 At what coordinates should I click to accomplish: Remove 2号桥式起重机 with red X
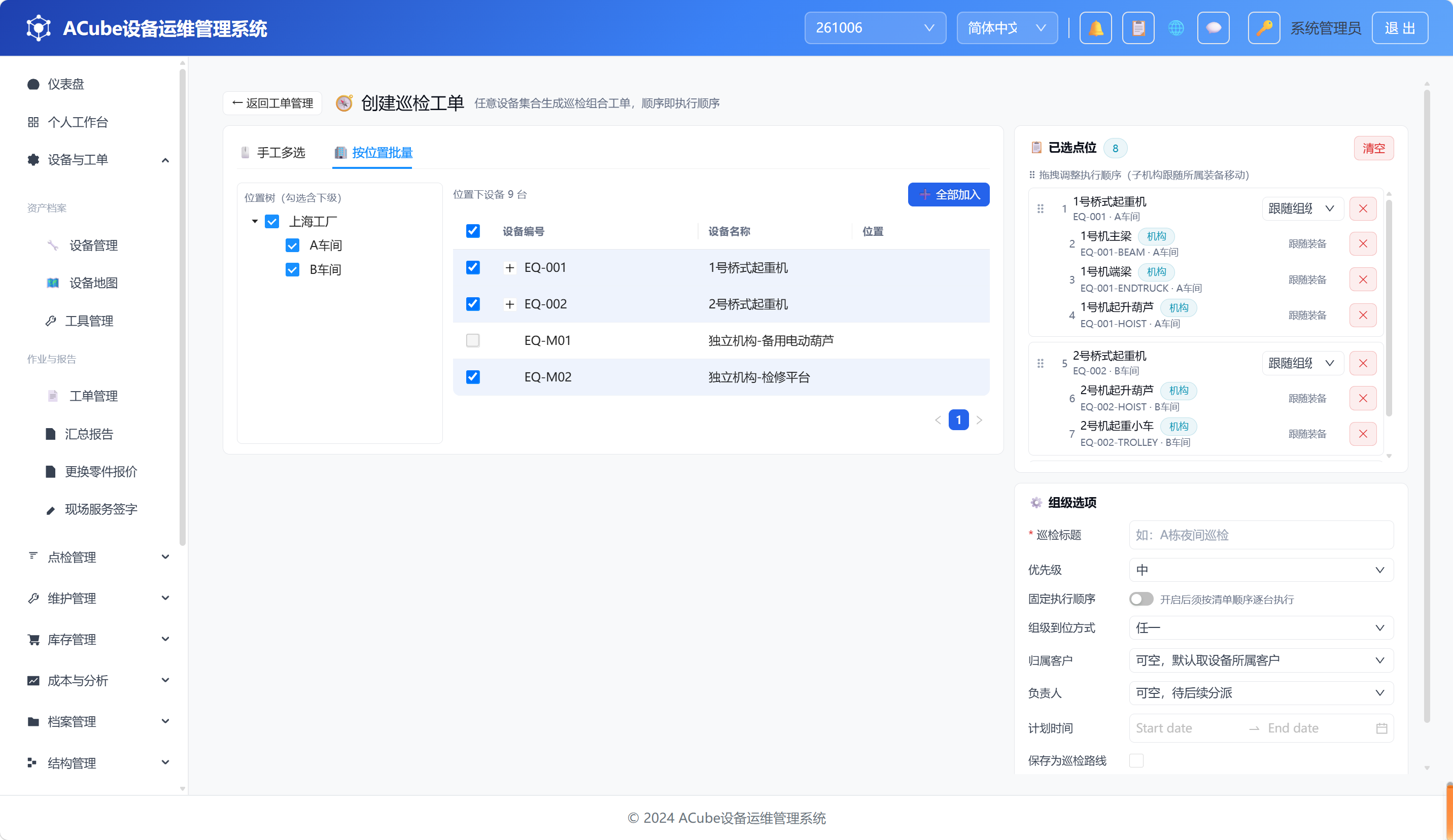tap(1363, 363)
